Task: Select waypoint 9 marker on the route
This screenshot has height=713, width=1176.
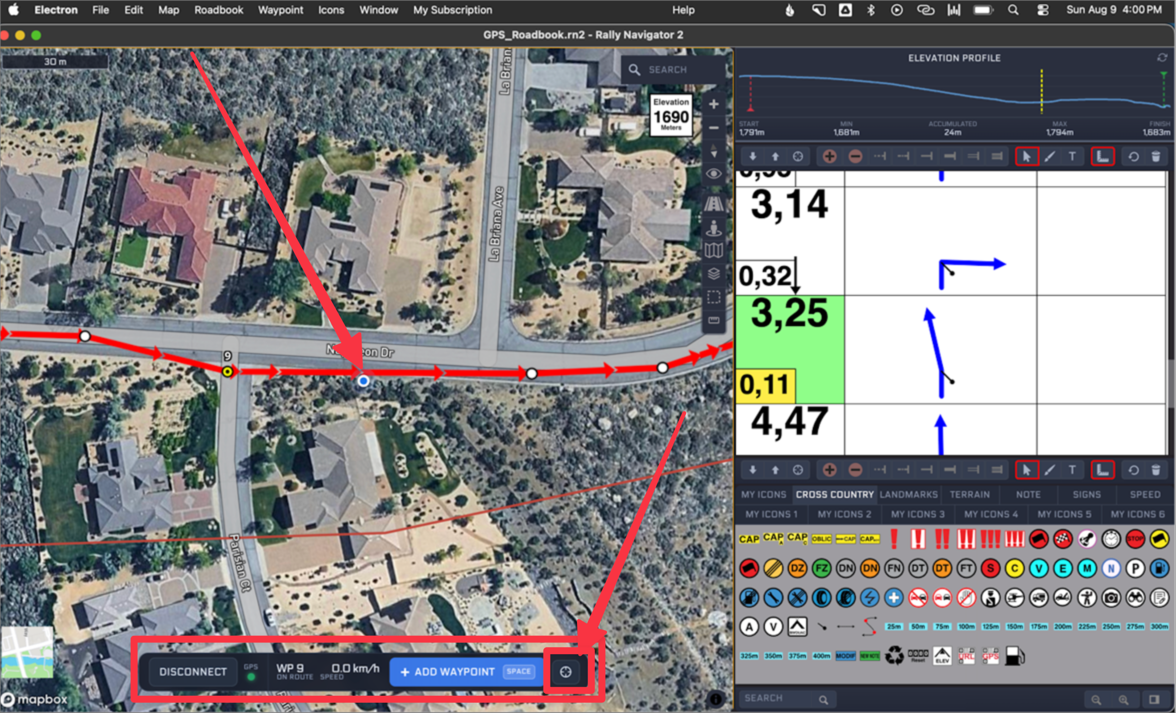Action: point(227,371)
